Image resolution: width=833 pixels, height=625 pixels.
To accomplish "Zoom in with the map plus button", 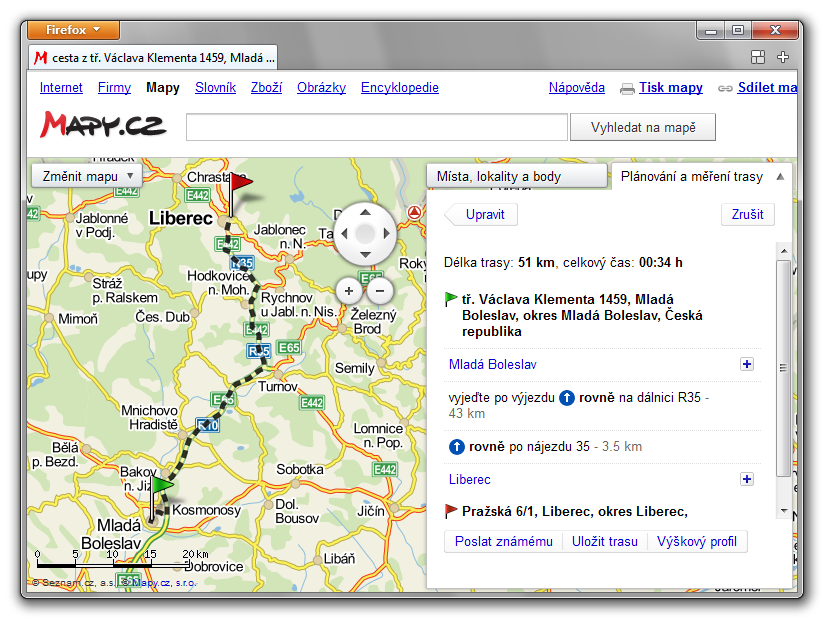I will 349,291.
